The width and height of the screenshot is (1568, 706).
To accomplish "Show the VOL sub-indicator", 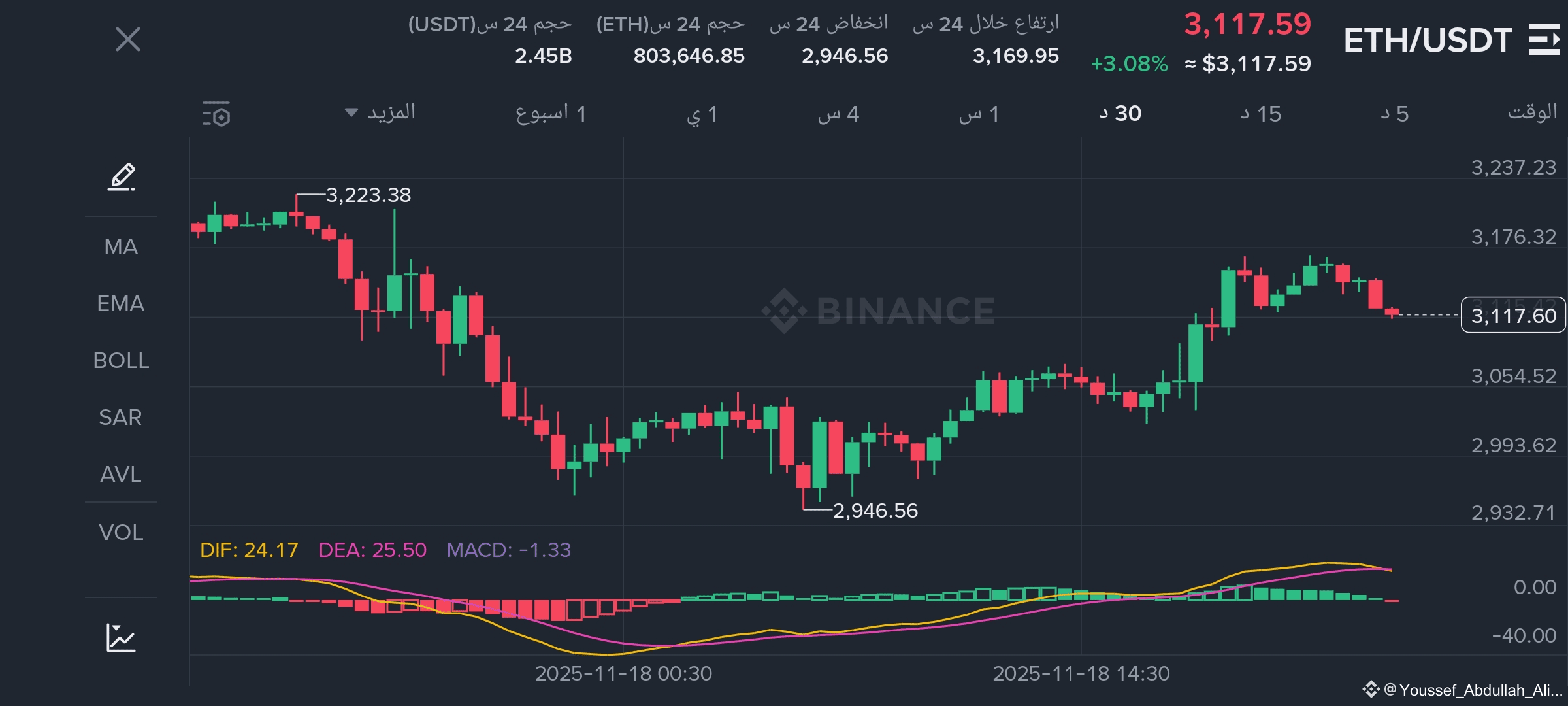I will [121, 532].
